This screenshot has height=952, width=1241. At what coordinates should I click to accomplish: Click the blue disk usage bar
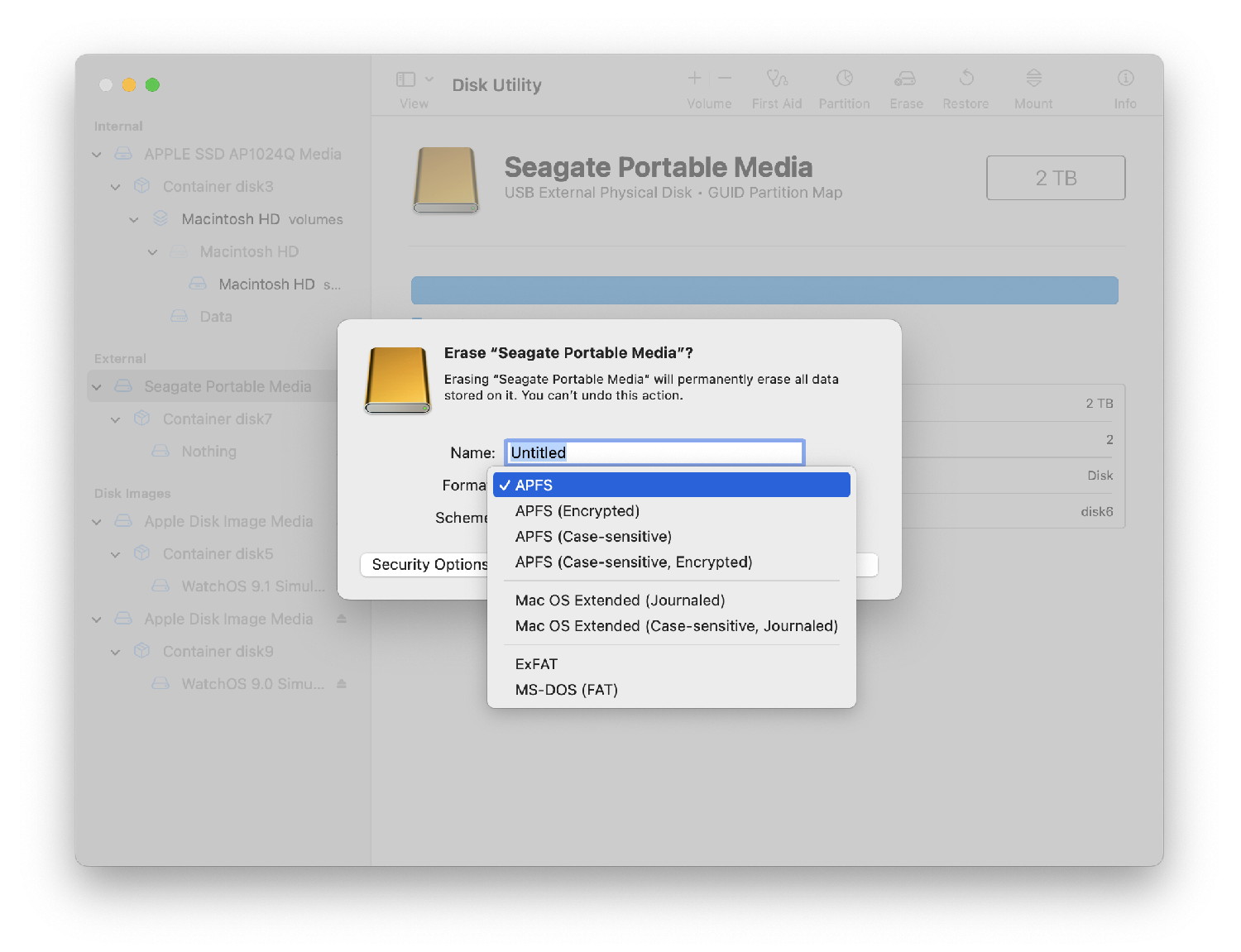click(764, 290)
